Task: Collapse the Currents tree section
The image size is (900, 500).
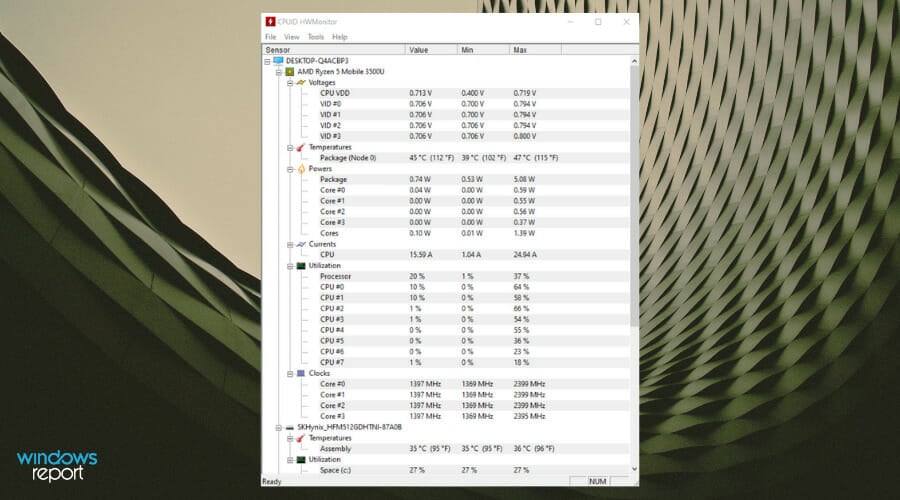Action: tap(290, 245)
